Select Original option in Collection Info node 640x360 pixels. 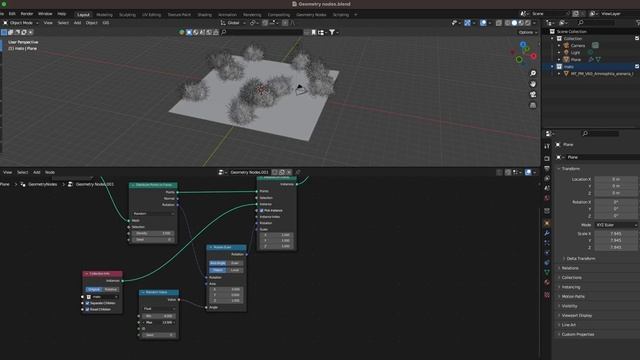pos(94,289)
